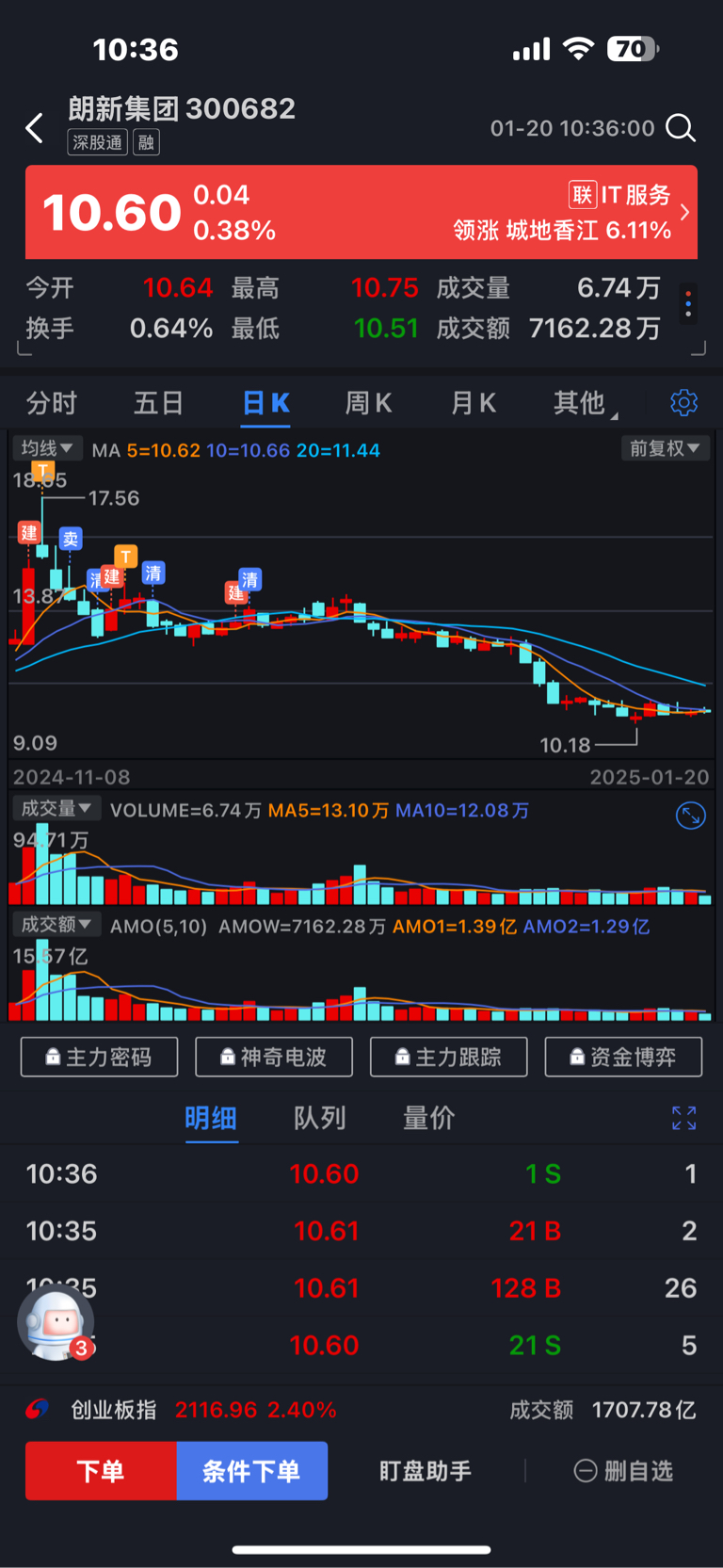Tap the stock title 朗新集团 300682
Viewport: 723px width, 1568px height.
pyautogui.click(x=182, y=108)
